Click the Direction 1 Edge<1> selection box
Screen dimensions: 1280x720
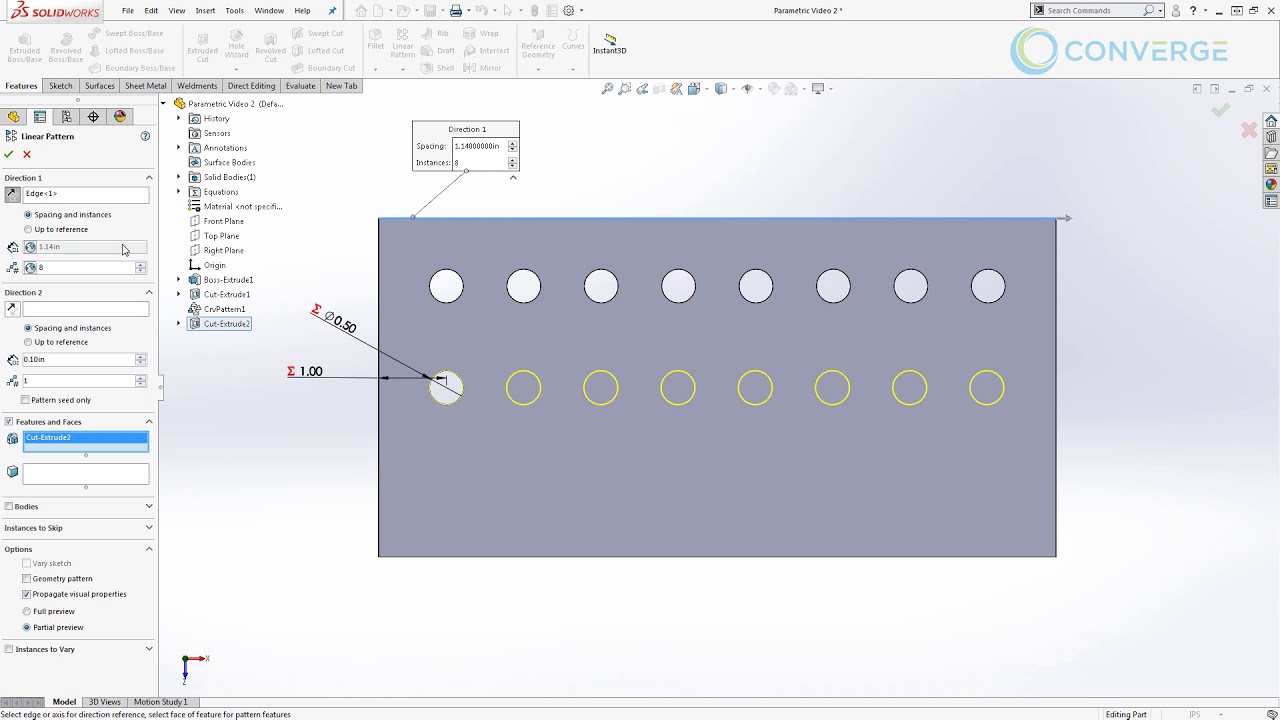[86, 194]
